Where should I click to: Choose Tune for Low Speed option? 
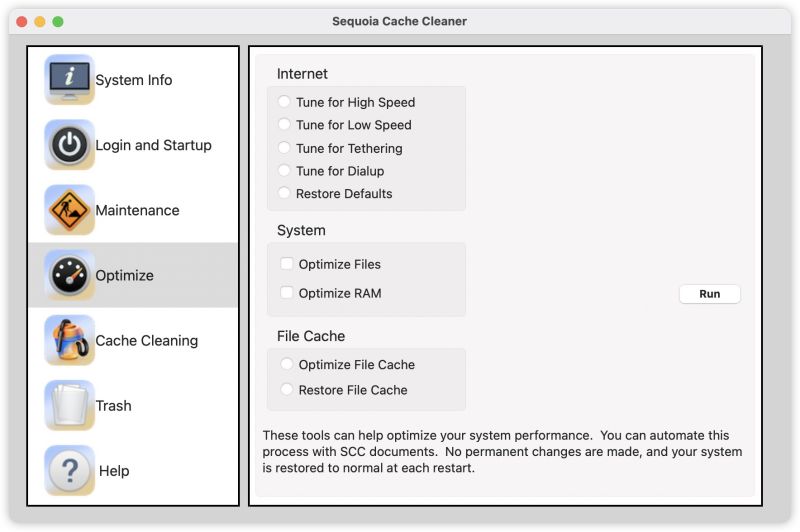(285, 125)
